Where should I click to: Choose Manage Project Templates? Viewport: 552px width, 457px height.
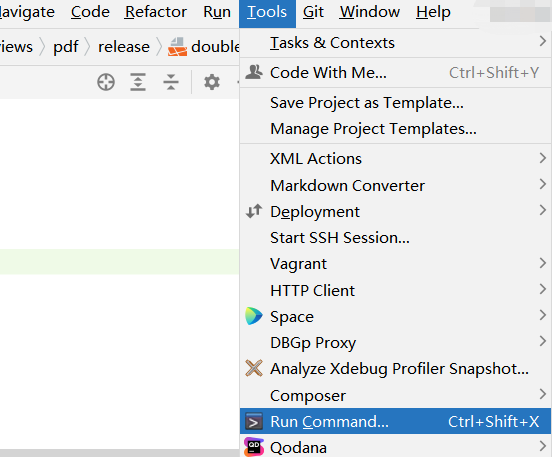395,129
